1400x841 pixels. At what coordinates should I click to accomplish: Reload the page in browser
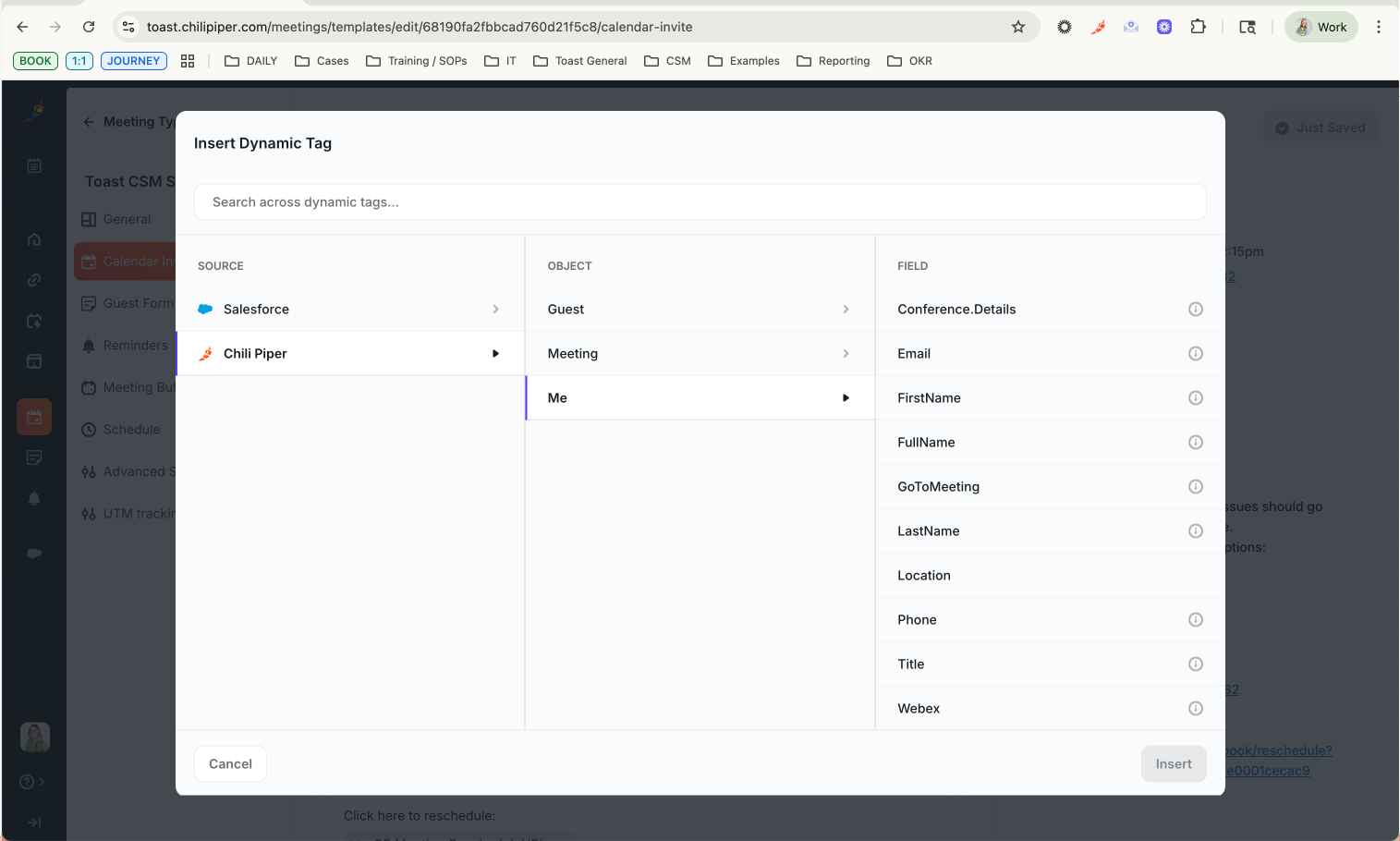coord(89,27)
